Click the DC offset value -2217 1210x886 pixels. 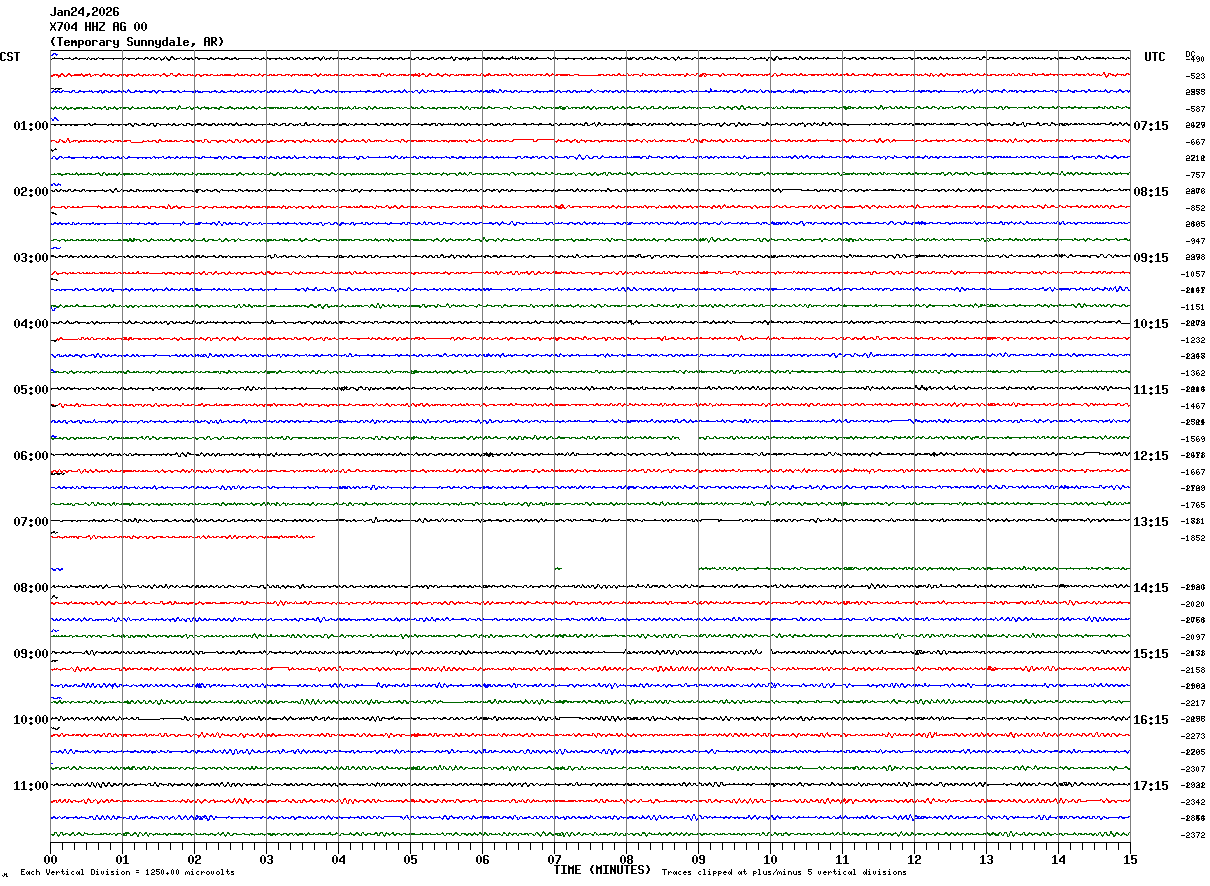click(1194, 703)
